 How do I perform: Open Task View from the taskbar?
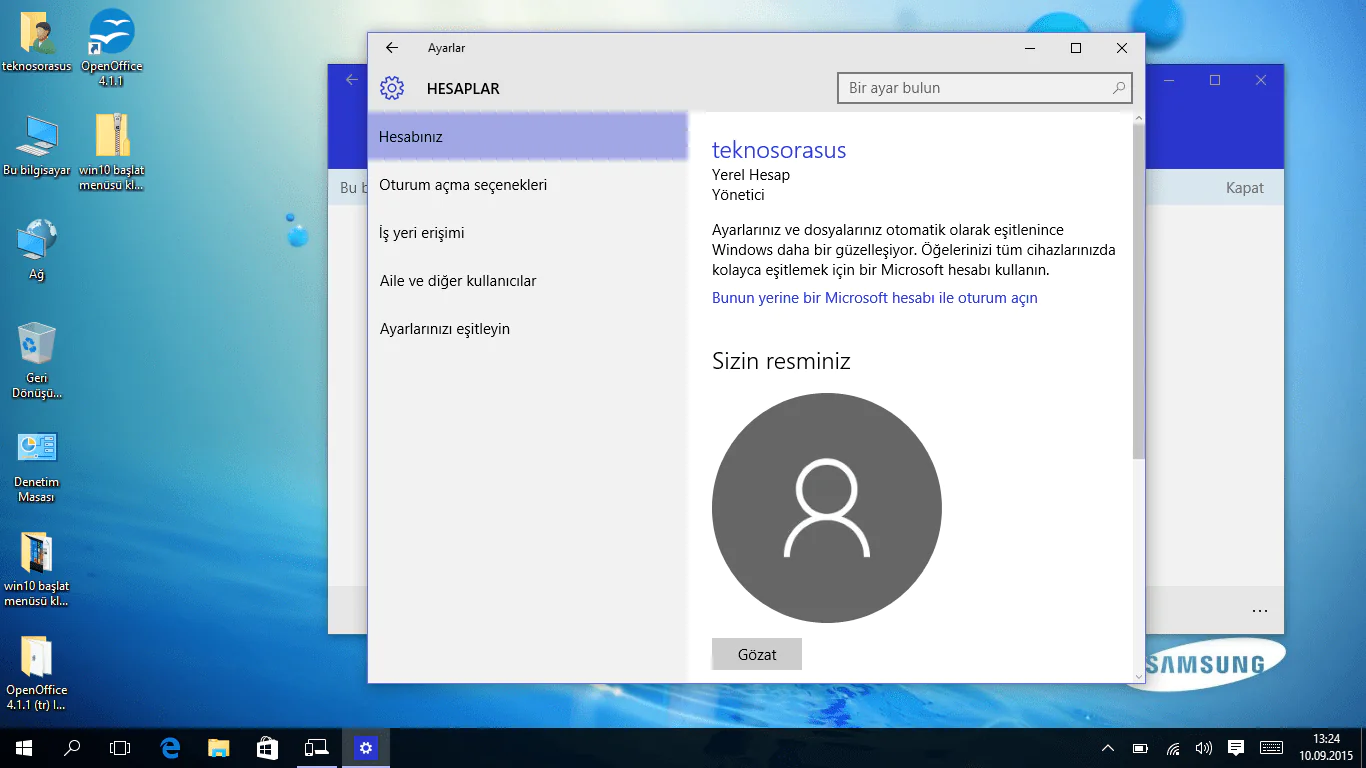[119, 747]
